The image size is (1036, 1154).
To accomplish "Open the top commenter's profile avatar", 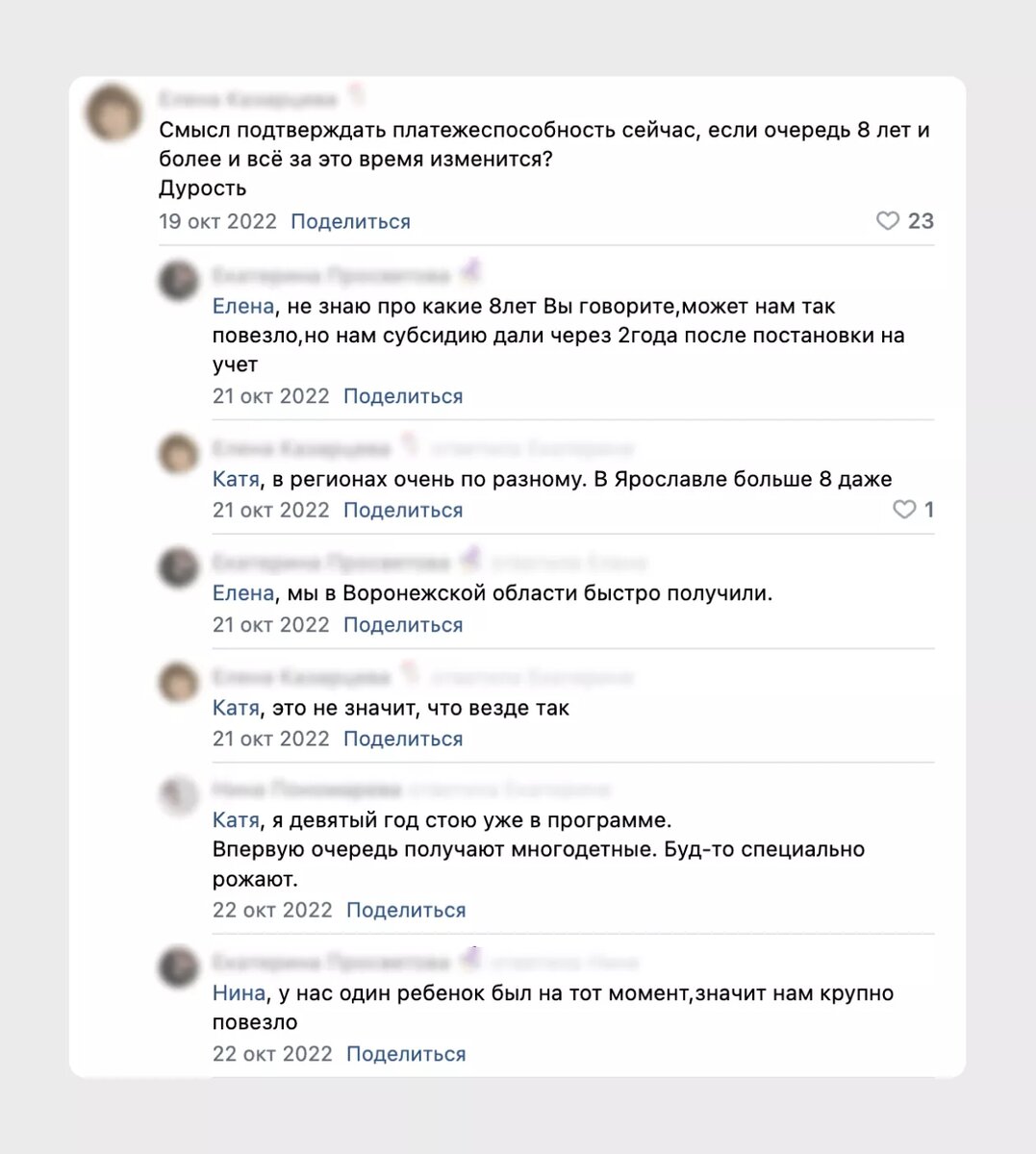I will [113, 109].
